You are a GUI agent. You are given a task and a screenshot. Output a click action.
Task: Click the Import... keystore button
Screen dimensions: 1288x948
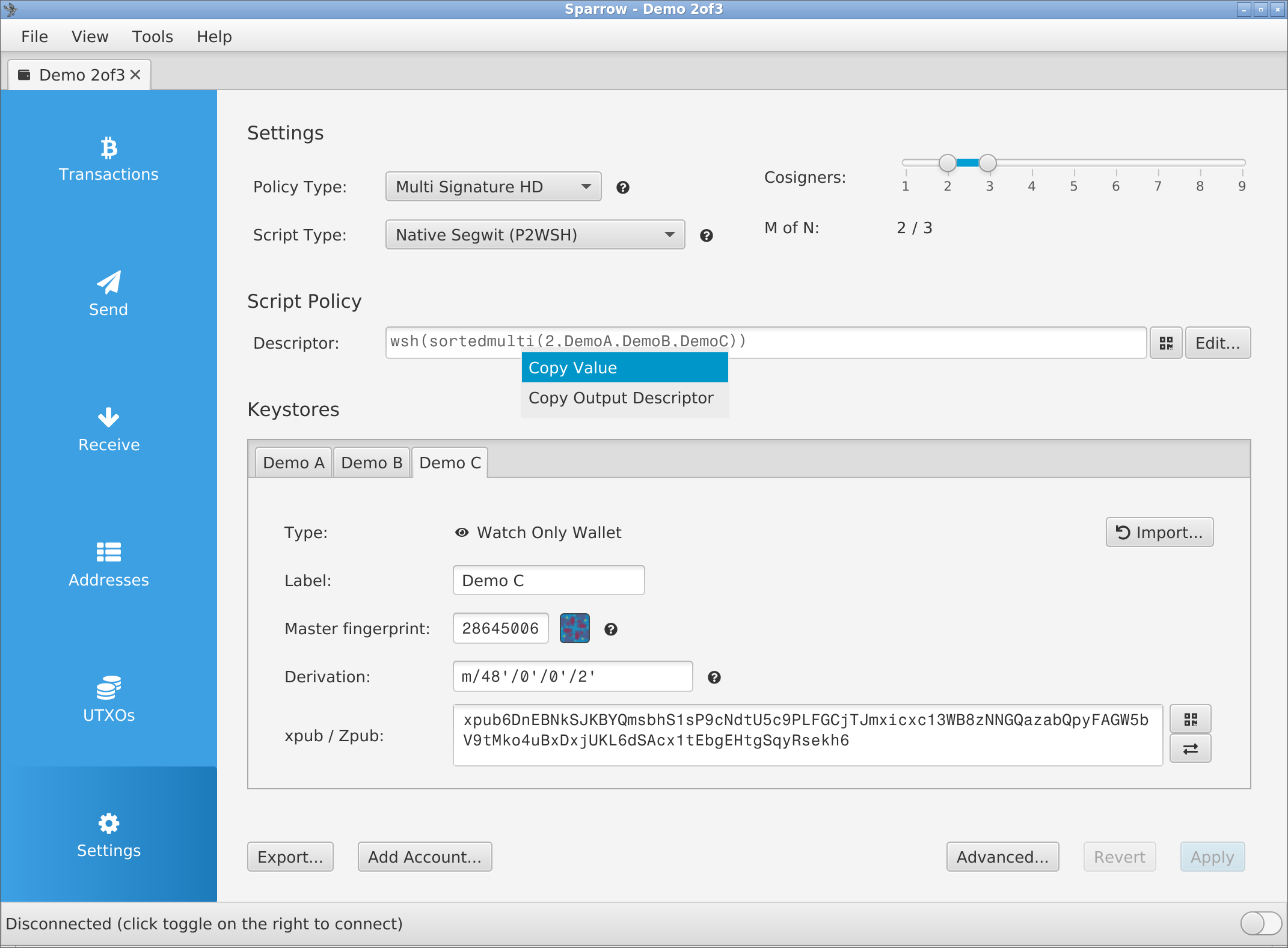[1159, 532]
